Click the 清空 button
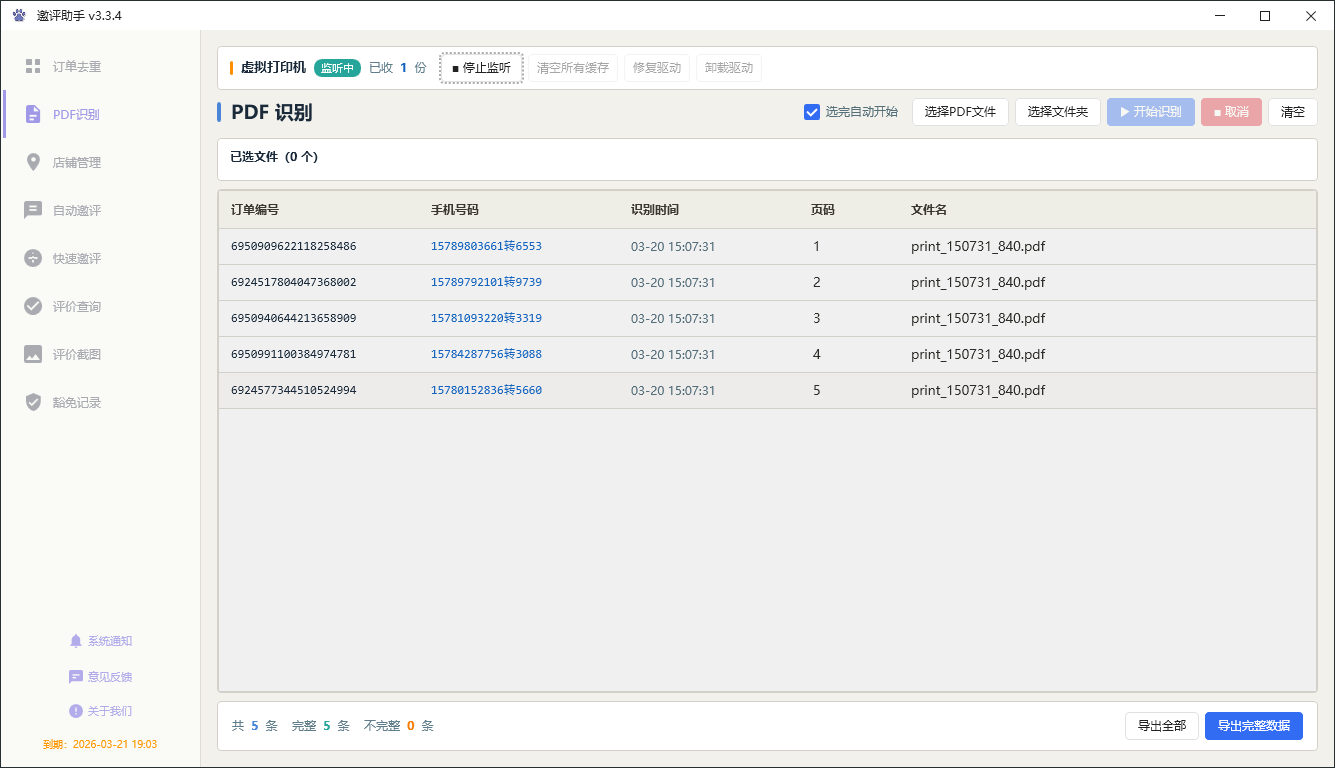Viewport: 1335px width, 768px height. click(x=1293, y=112)
